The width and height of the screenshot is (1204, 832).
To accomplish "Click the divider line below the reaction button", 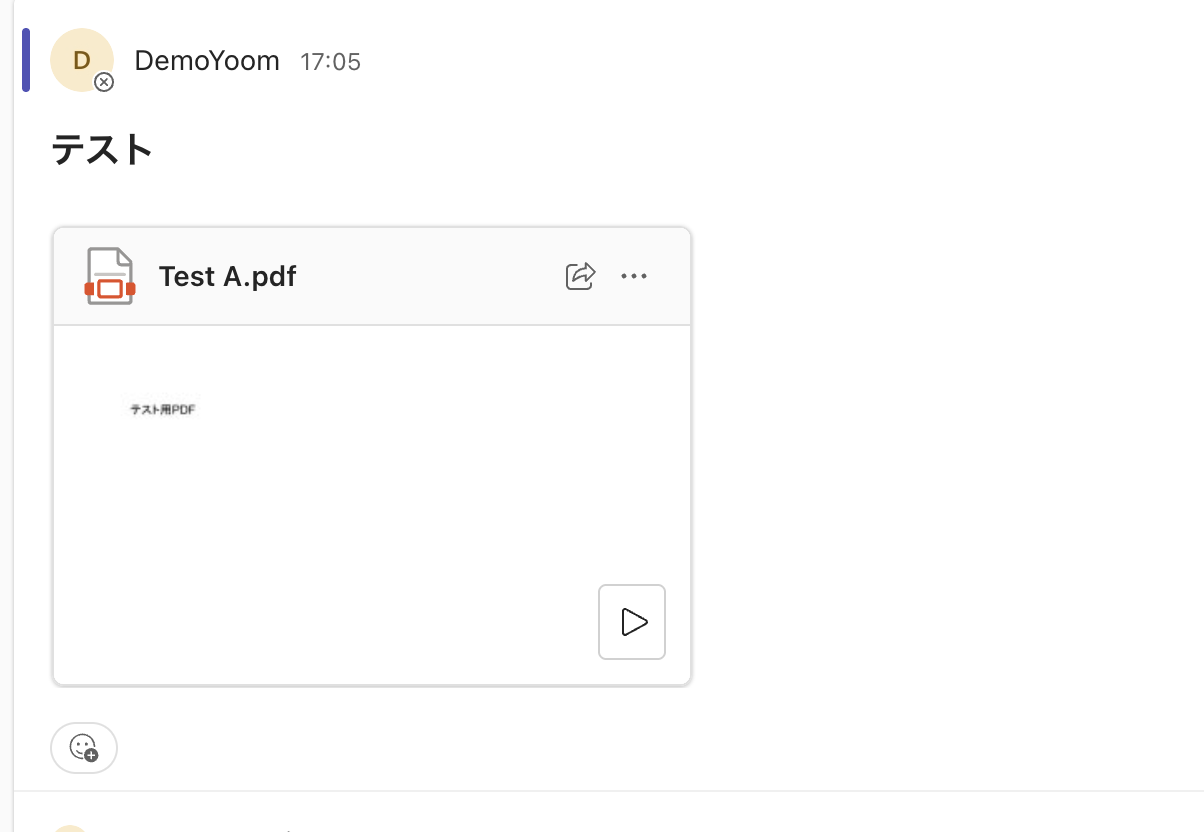I will pyautogui.click(x=609, y=791).
